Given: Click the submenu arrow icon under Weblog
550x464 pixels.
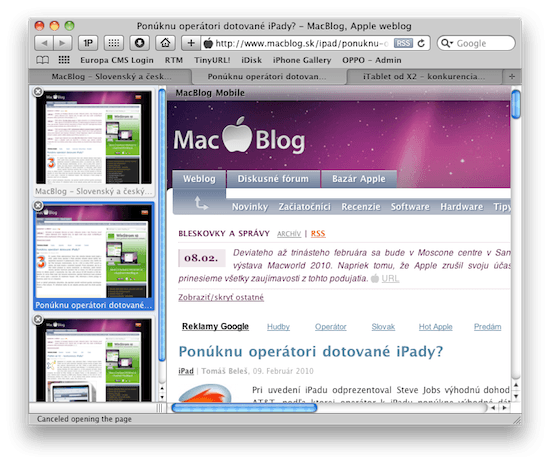Looking at the screenshot, I should (x=201, y=203).
